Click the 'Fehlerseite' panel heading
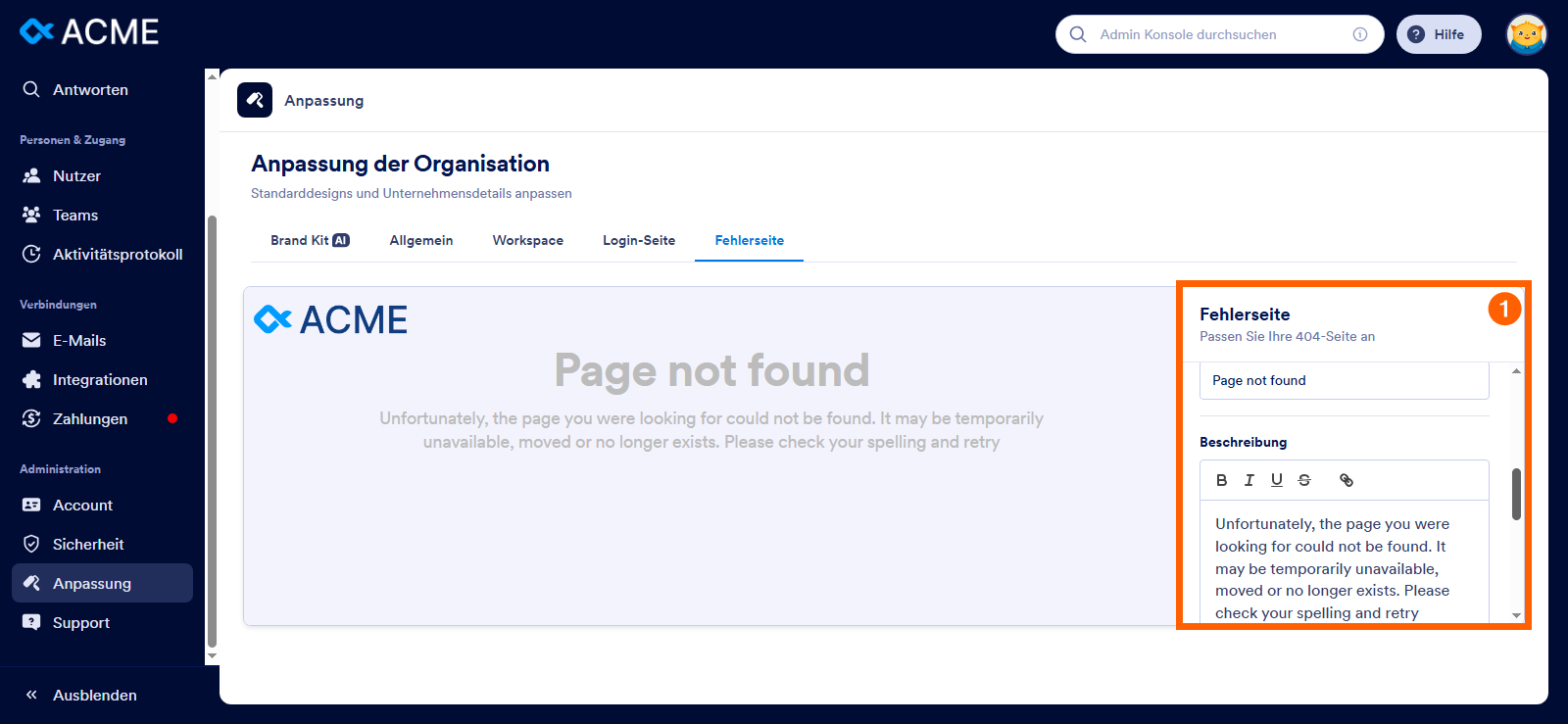 1245,314
